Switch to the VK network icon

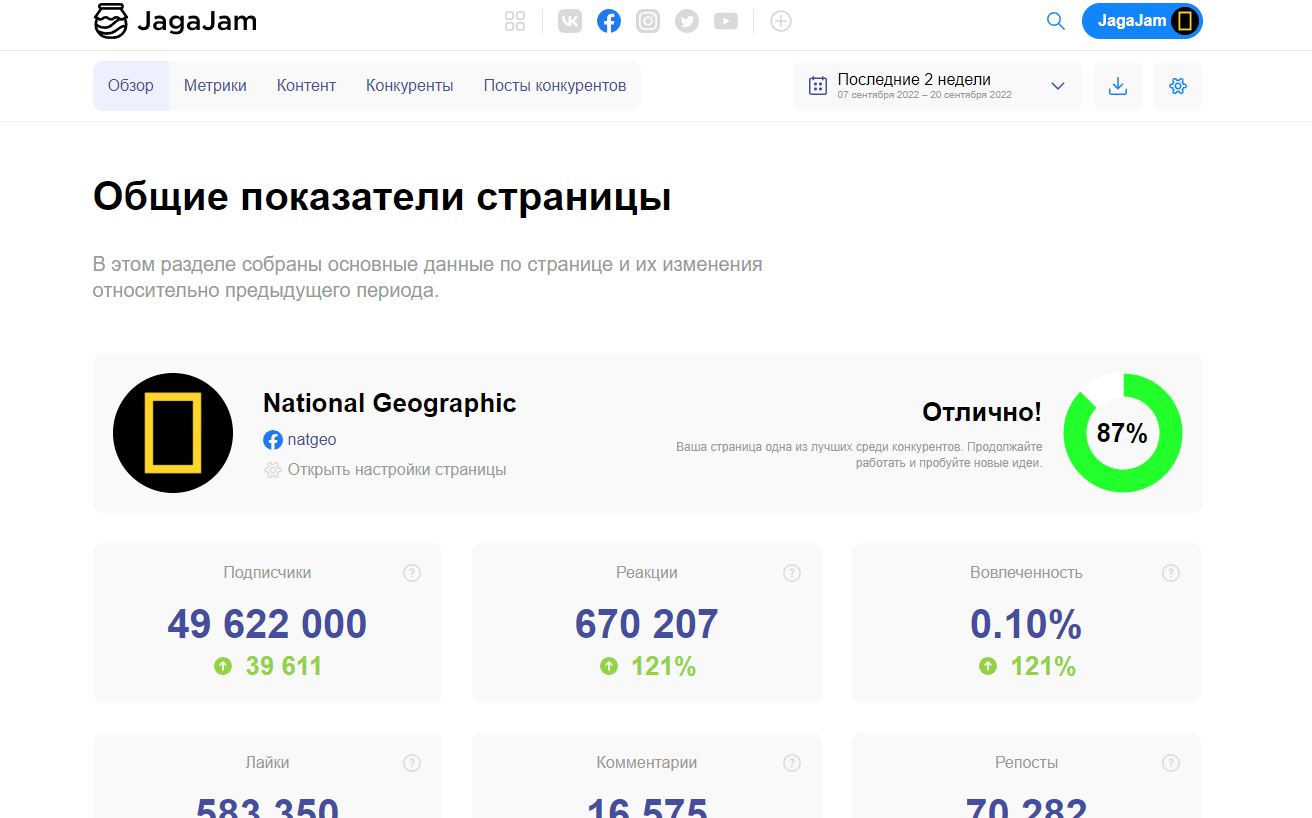570,21
